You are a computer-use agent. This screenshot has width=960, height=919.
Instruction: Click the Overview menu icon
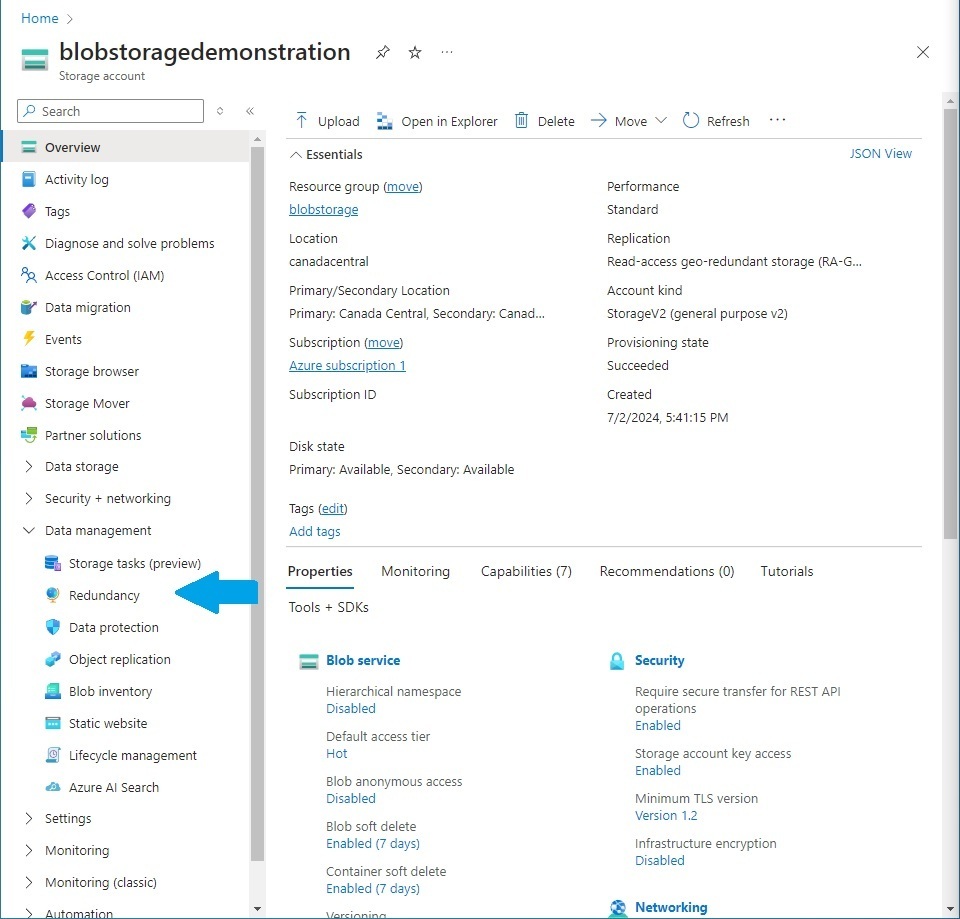pos(29,147)
